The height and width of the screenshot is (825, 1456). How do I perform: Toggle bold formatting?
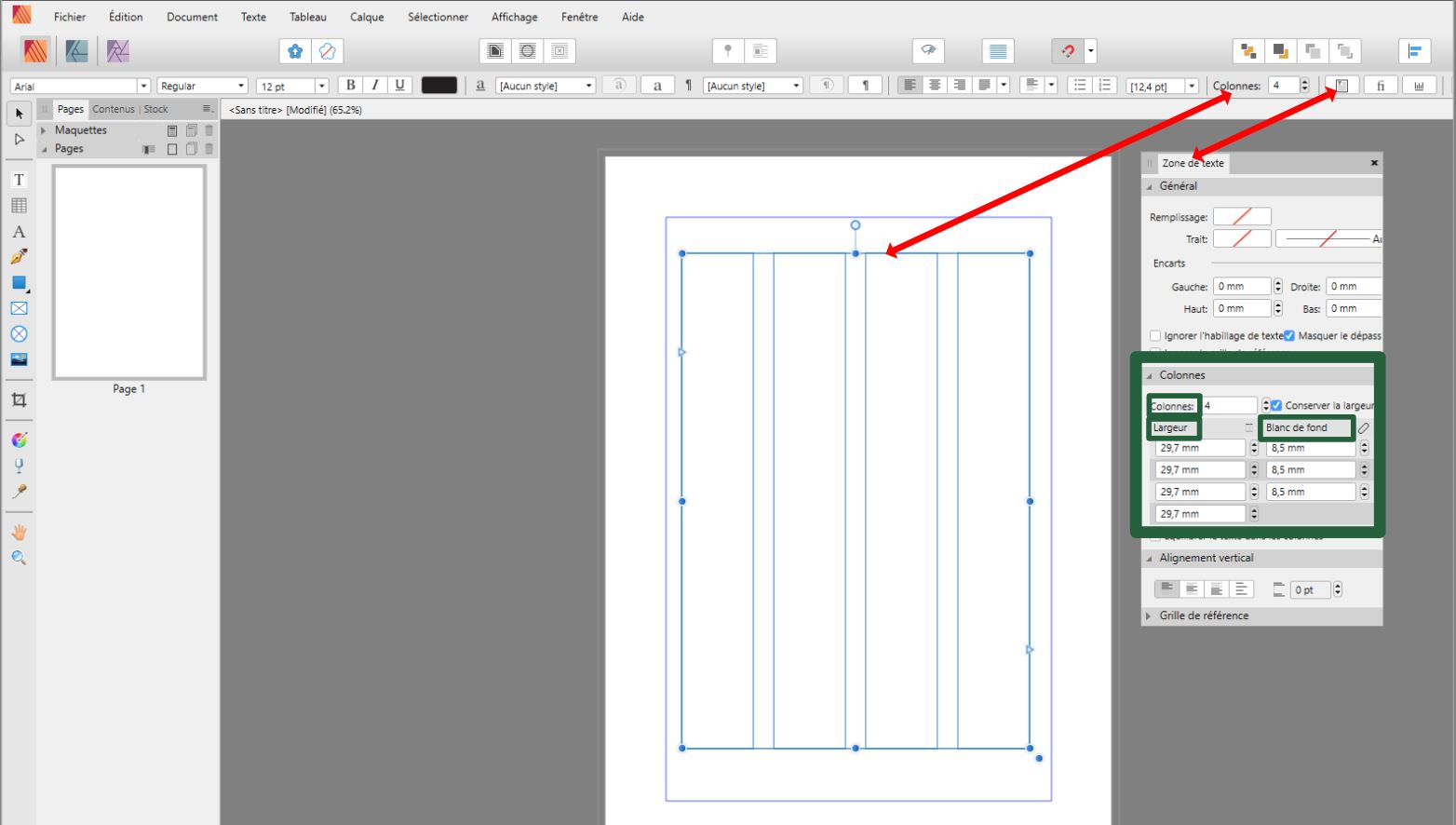pos(350,86)
